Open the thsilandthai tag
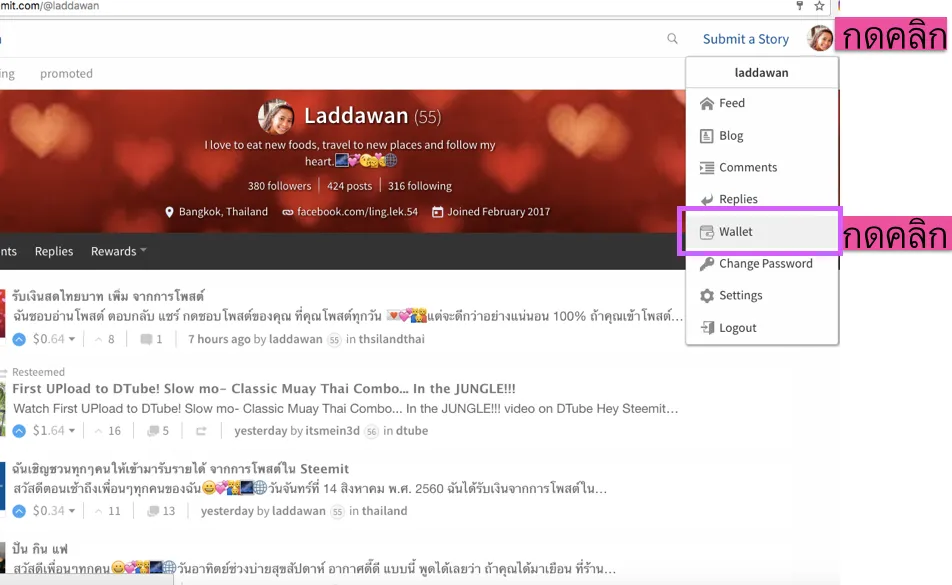 point(392,339)
